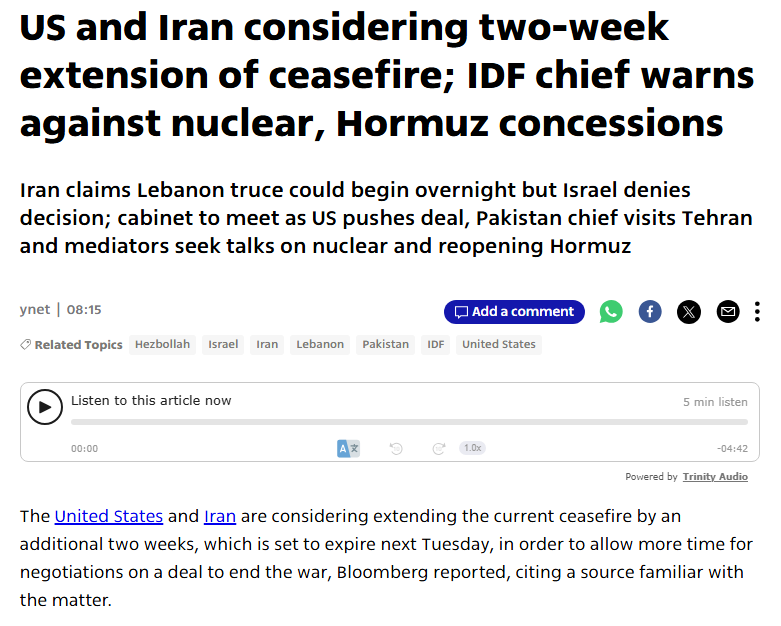Open the United States link in the article
The image size is (781, 626).
pyautogui.click(x=108, y=516)
